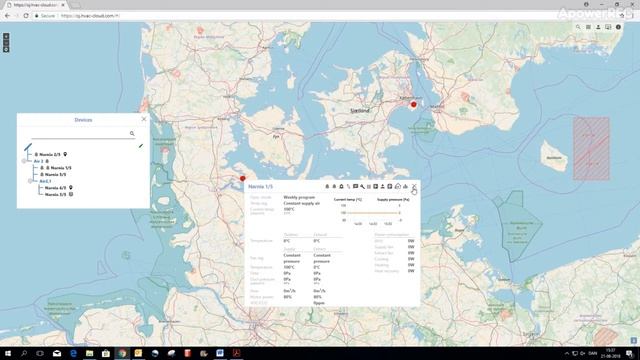
Task: Click the outlined bell icon in the Narnia 1/5 toolbar
Action: coord(342,187)
